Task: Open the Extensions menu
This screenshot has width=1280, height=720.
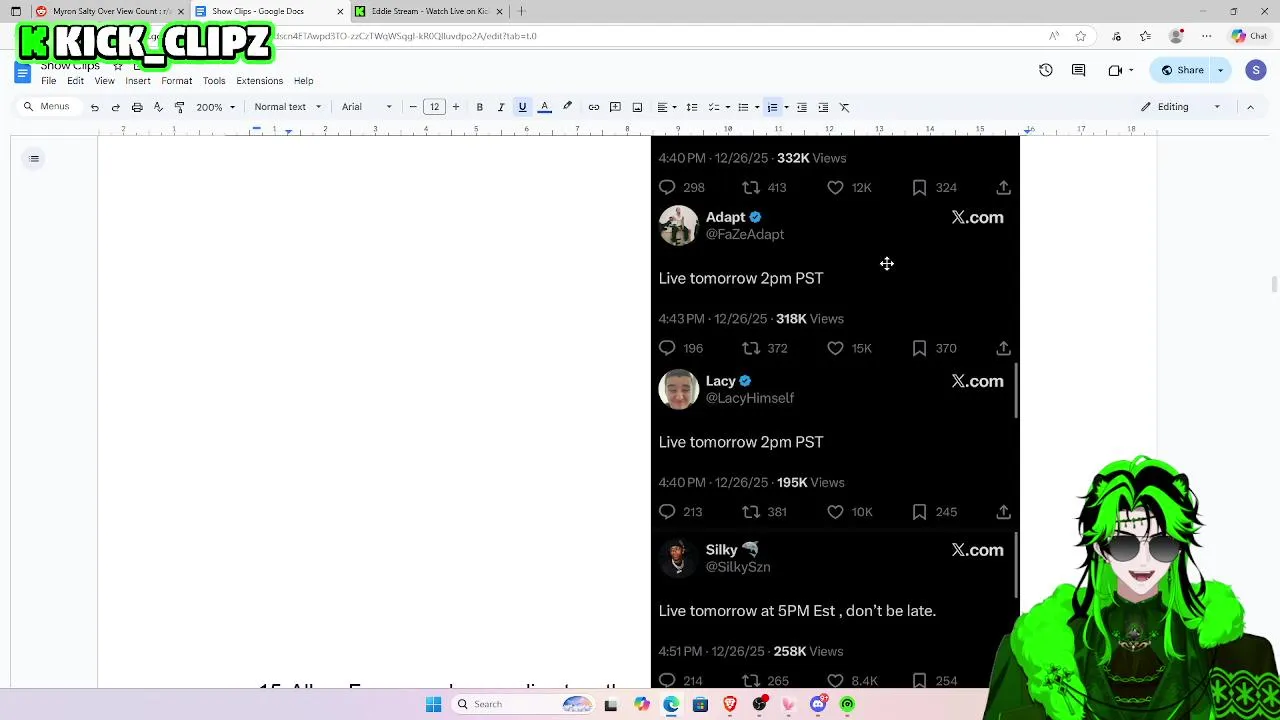Action: 259,81
